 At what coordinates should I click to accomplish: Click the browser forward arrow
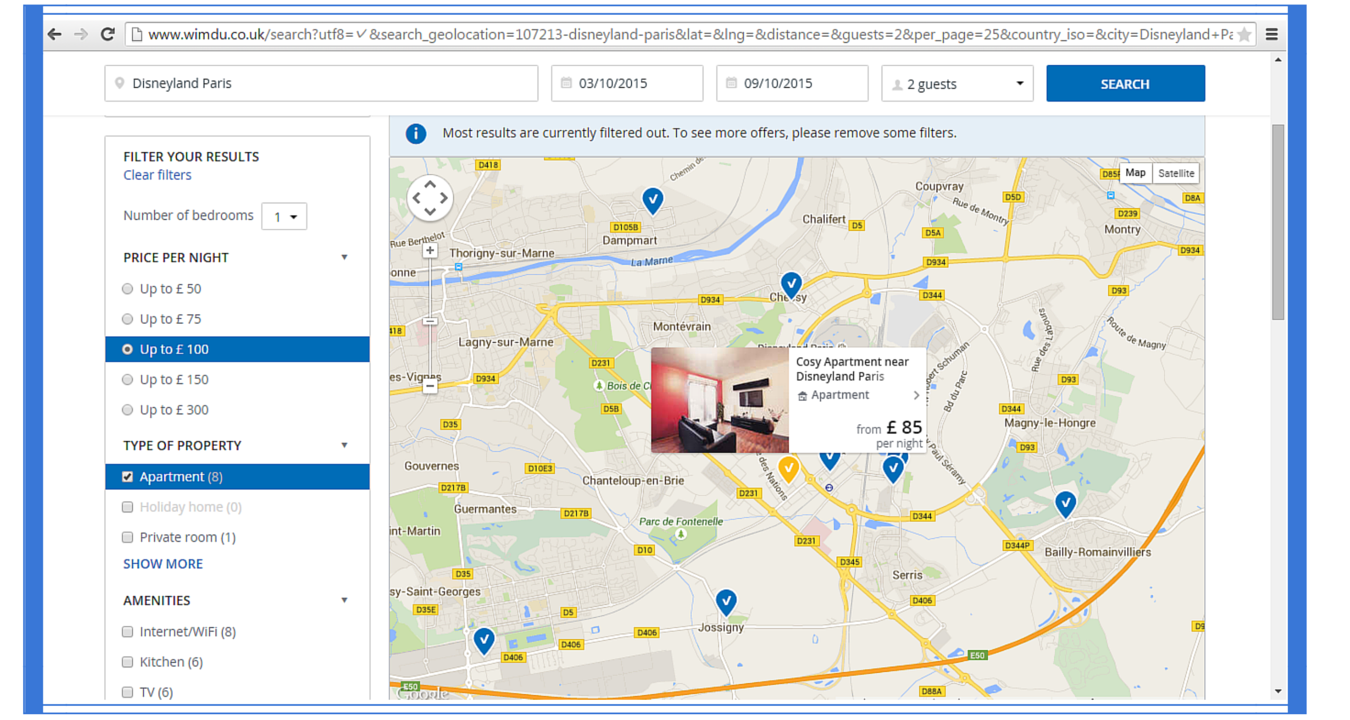81,34
